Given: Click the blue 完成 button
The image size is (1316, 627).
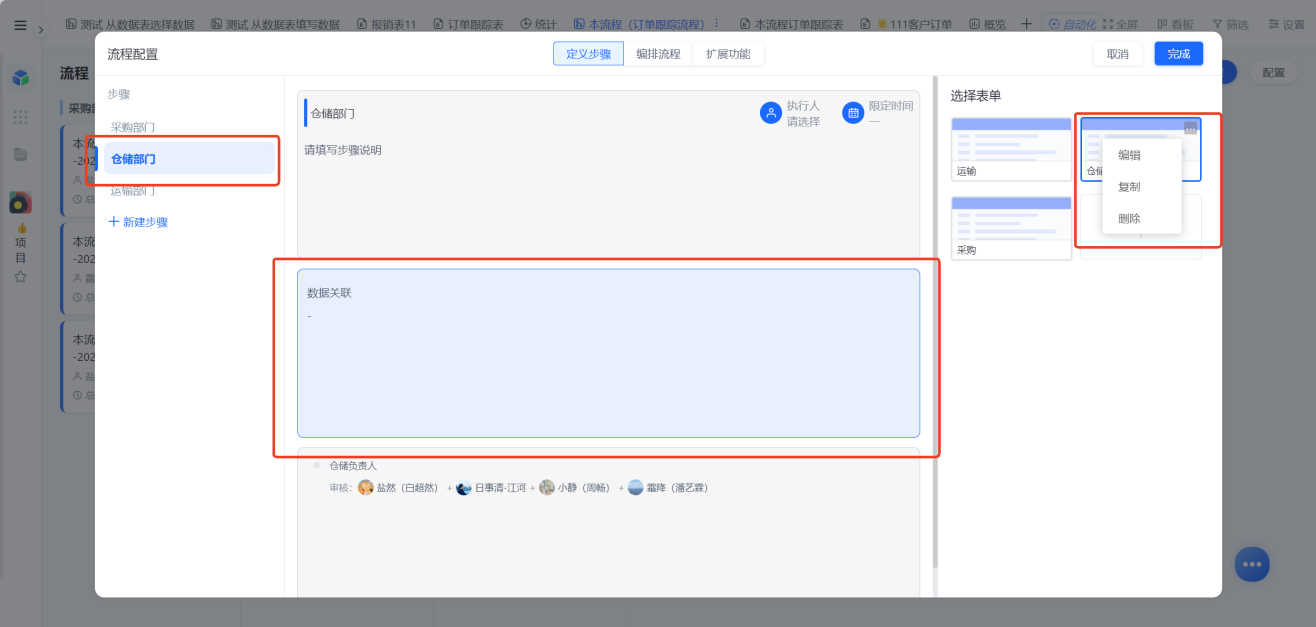Looking at the screenshot, I should click(x=1179, y=54).
